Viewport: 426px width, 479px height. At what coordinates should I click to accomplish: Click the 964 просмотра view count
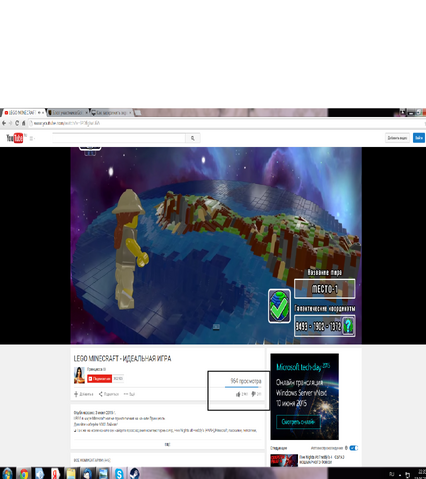pyautogui.click(x=246, y=381)
